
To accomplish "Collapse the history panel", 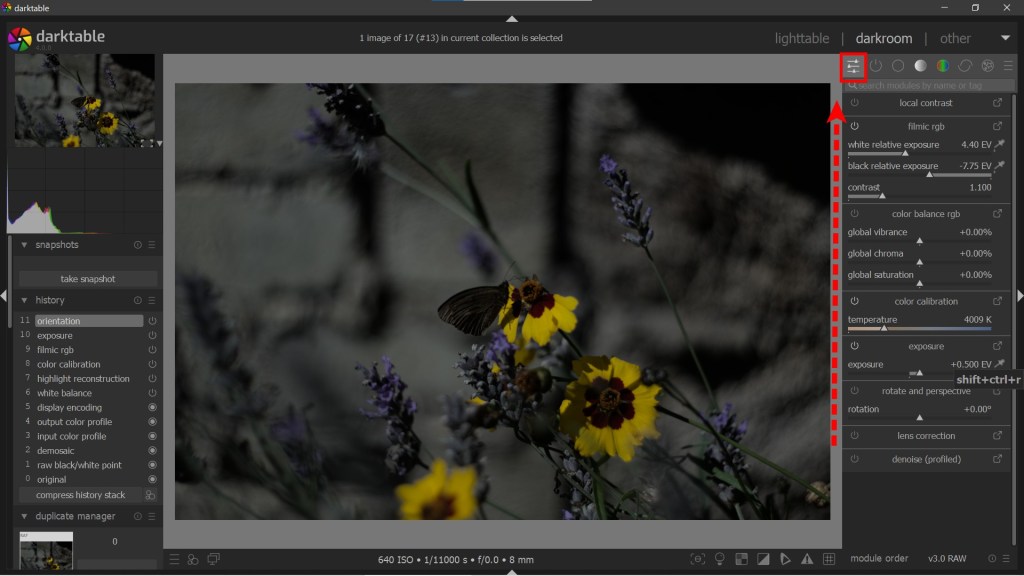I will point(25,300).
